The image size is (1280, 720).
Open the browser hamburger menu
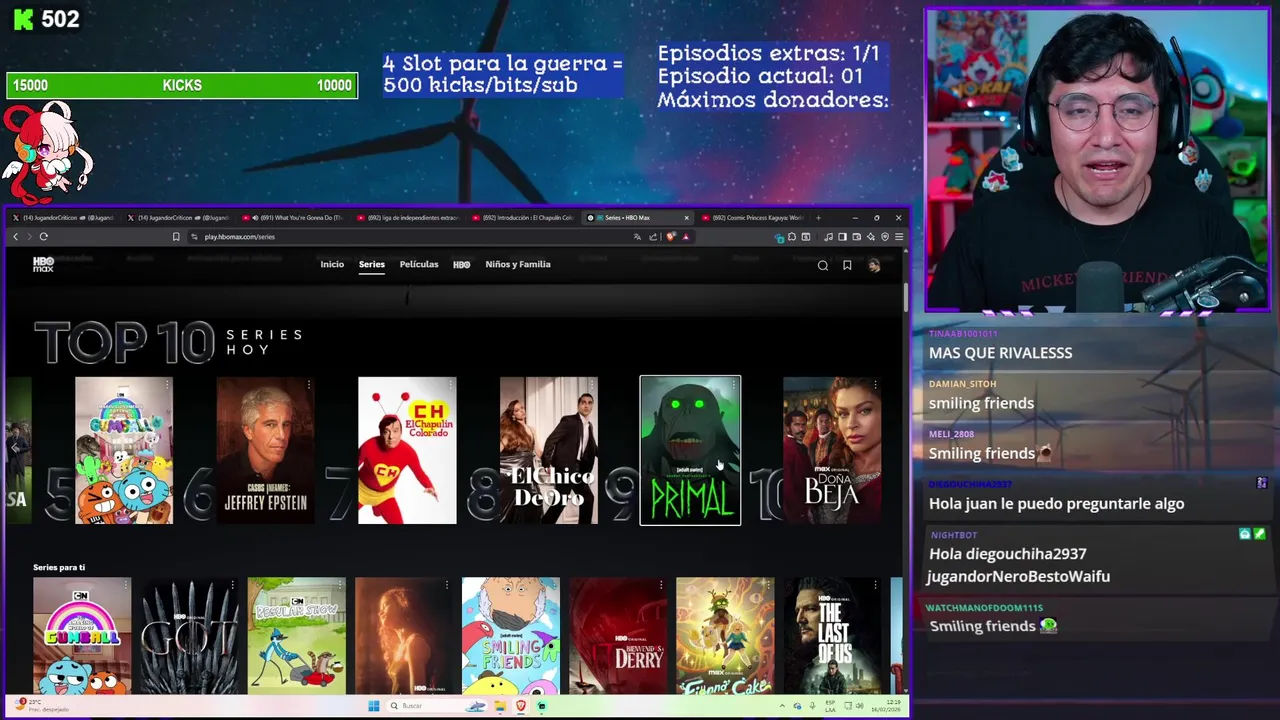coord(899,237)
